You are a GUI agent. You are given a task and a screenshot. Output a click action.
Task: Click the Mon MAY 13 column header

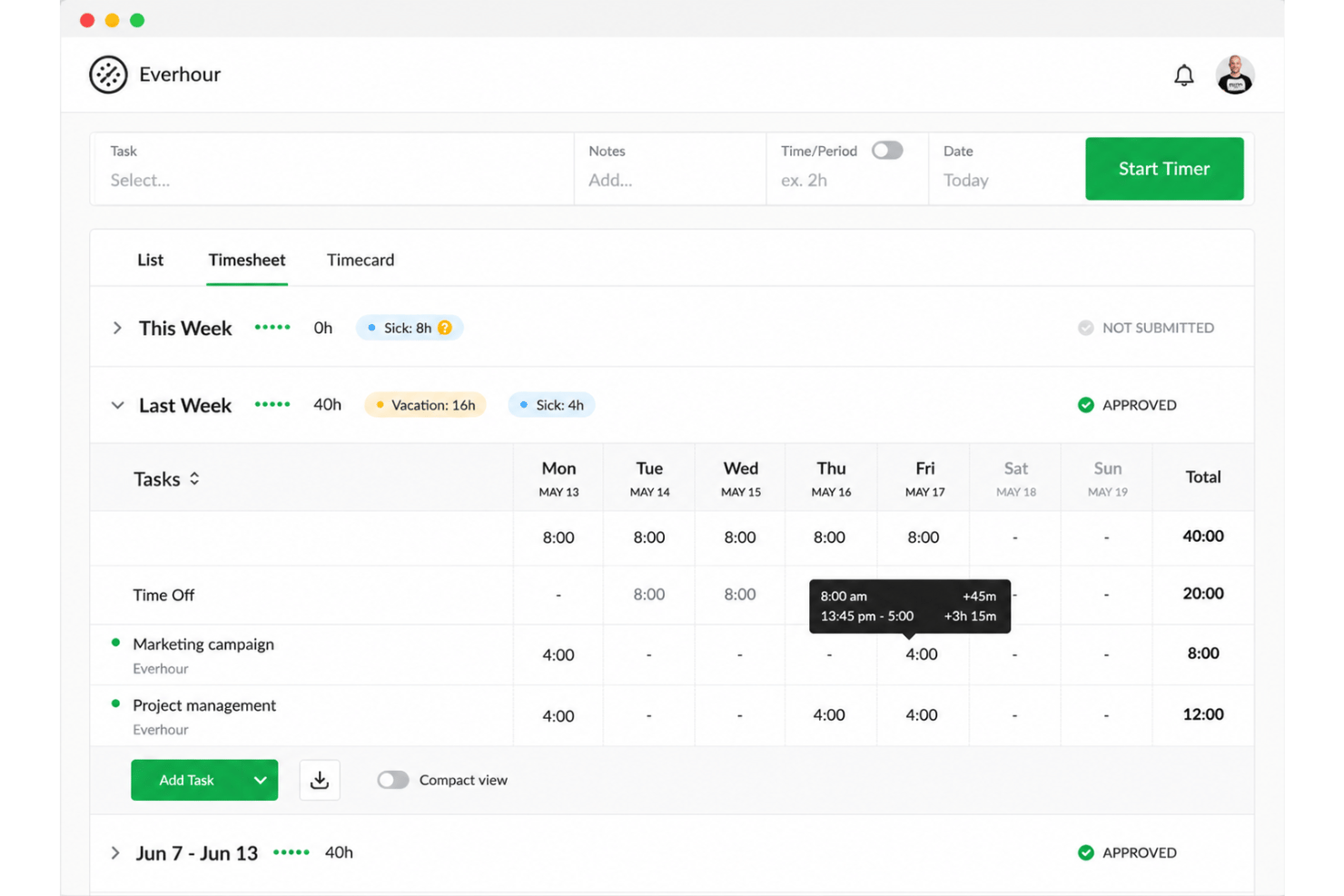[558, 478]
